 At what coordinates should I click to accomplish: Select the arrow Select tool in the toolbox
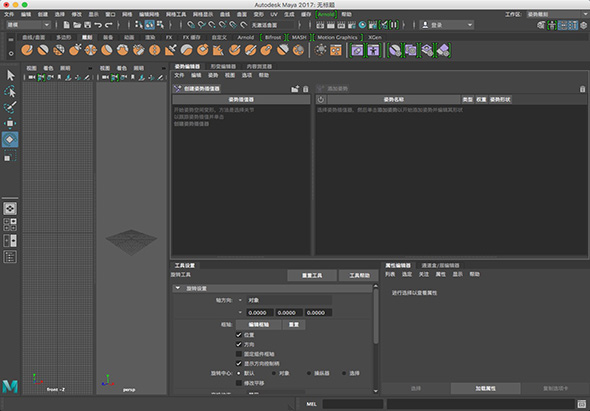point(10,75)
